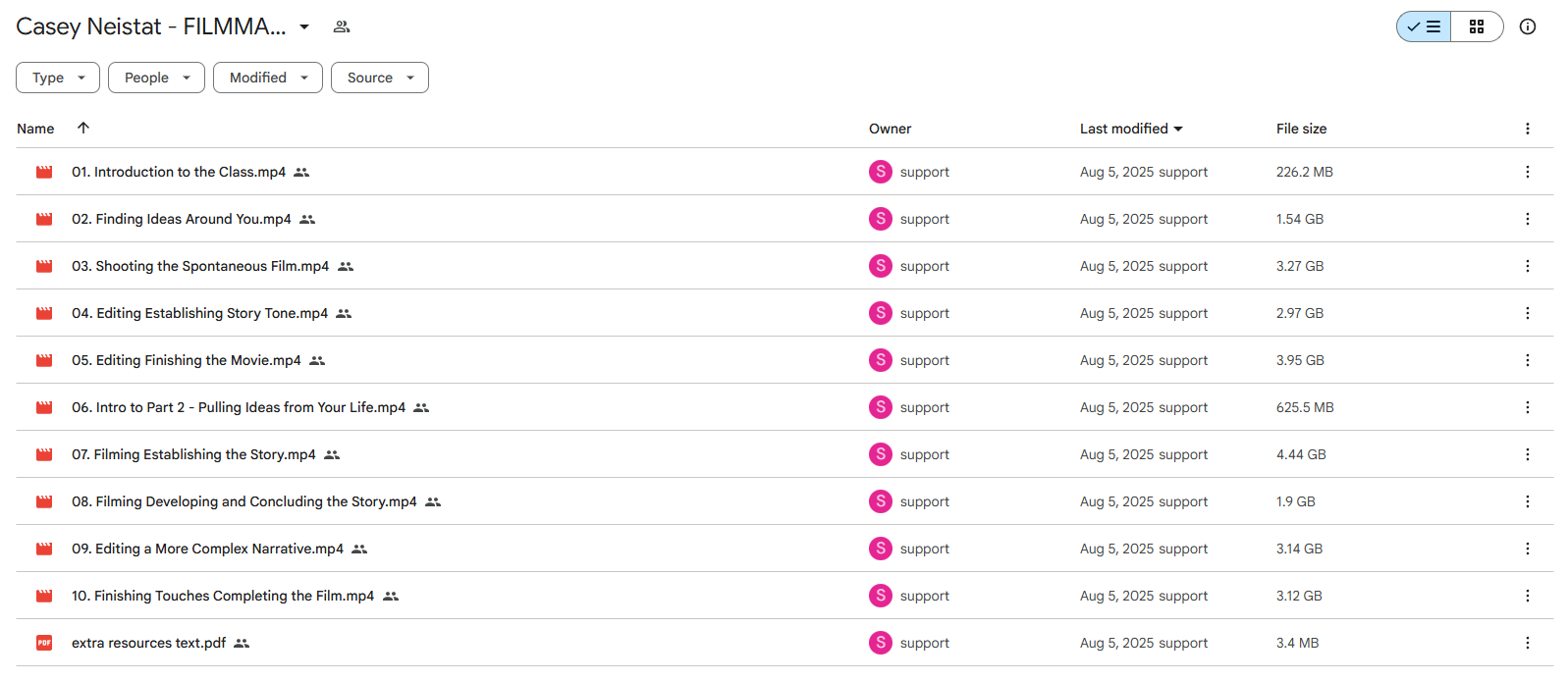Screen dimensions: 1568x681
Task: Open more actions for 05. Editing Finishing the Movie.mp4
Action: (1528, 360)
